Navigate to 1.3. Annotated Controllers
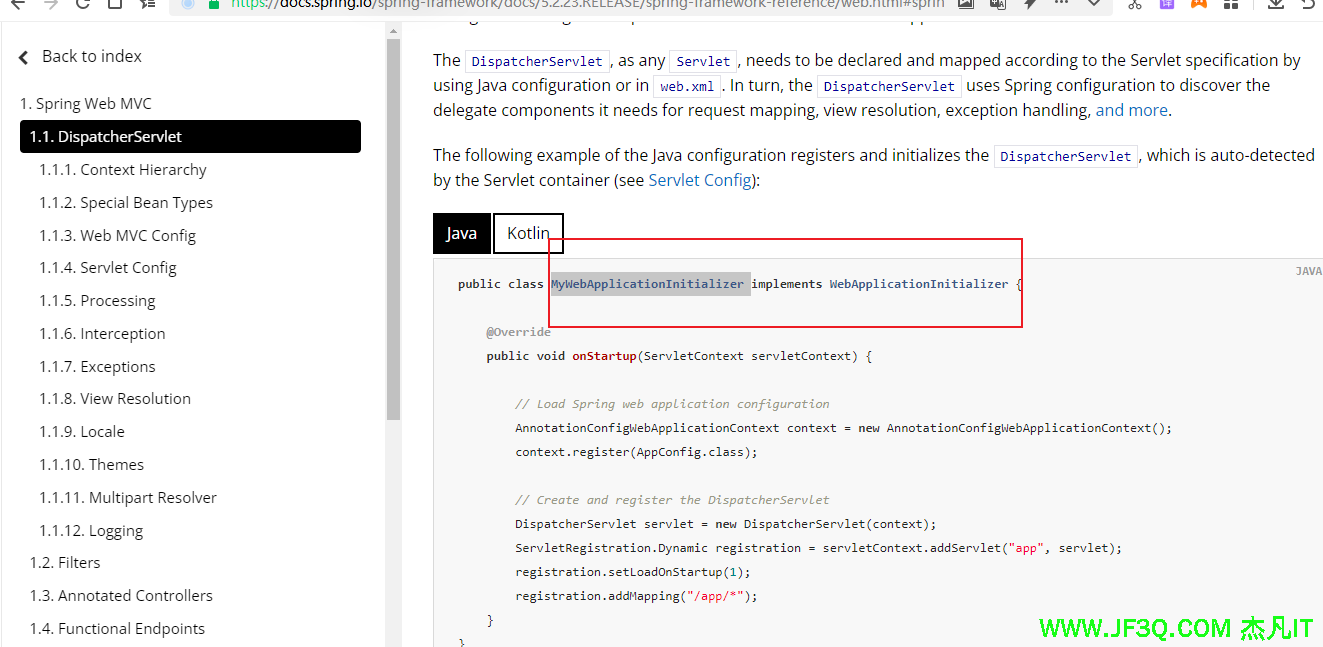The image size is (1323, 647). pyautogui.click(x=121, y=595)
